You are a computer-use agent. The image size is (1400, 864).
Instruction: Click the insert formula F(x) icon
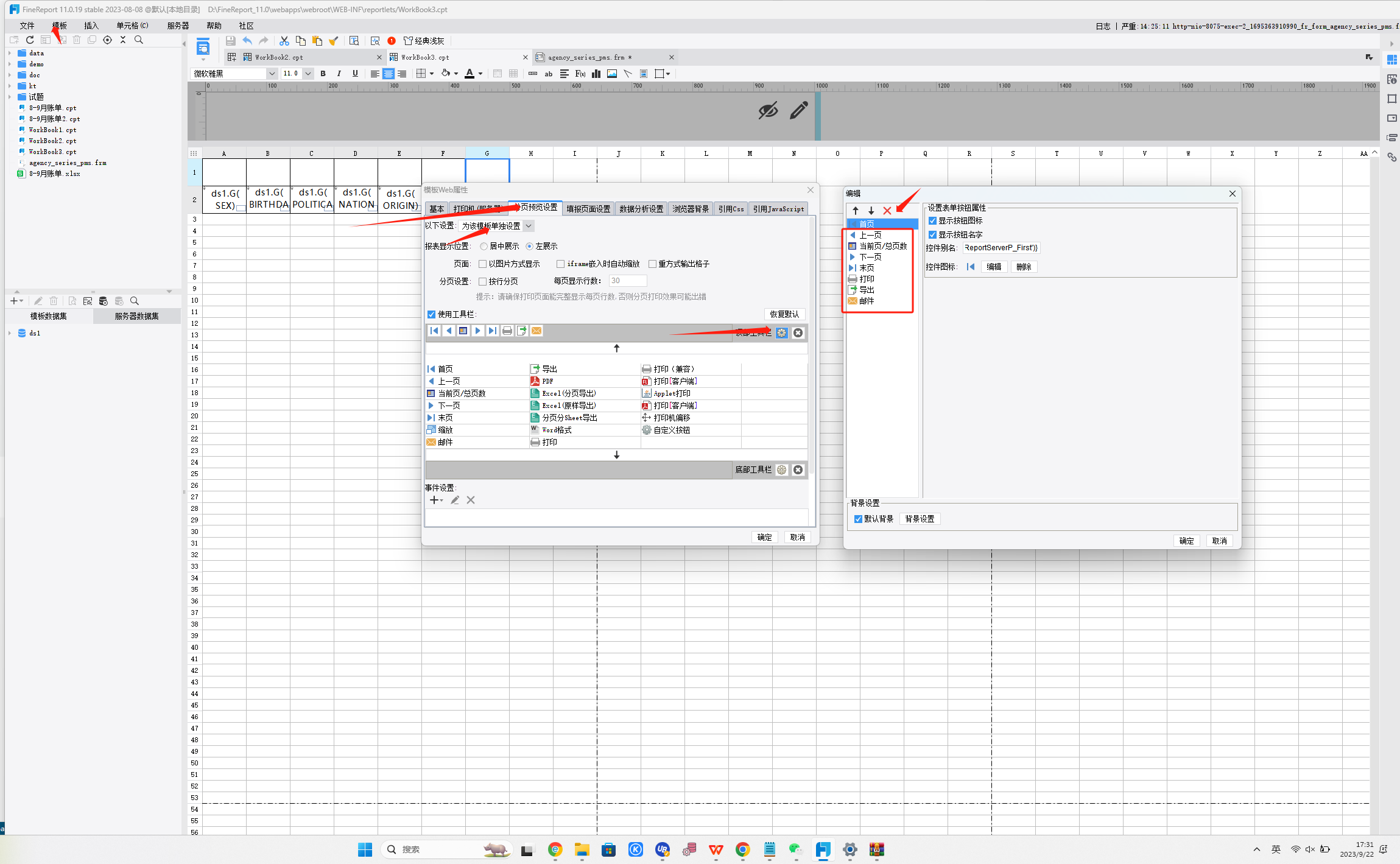(580, 74)
